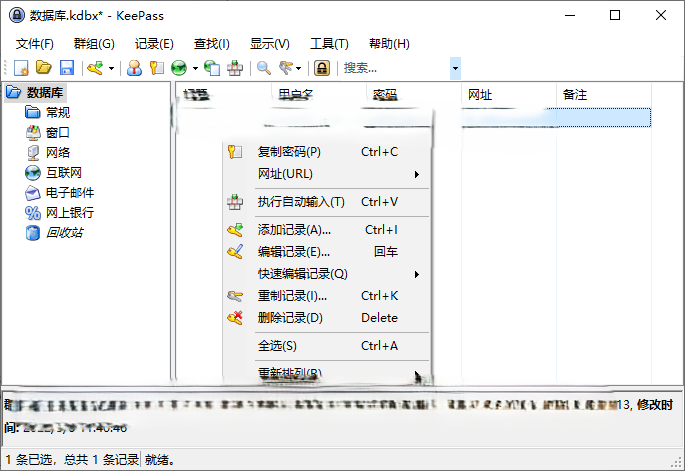Choose 复制密码(P) from context menu
685x471 pixels.
(x=327, y=152)
